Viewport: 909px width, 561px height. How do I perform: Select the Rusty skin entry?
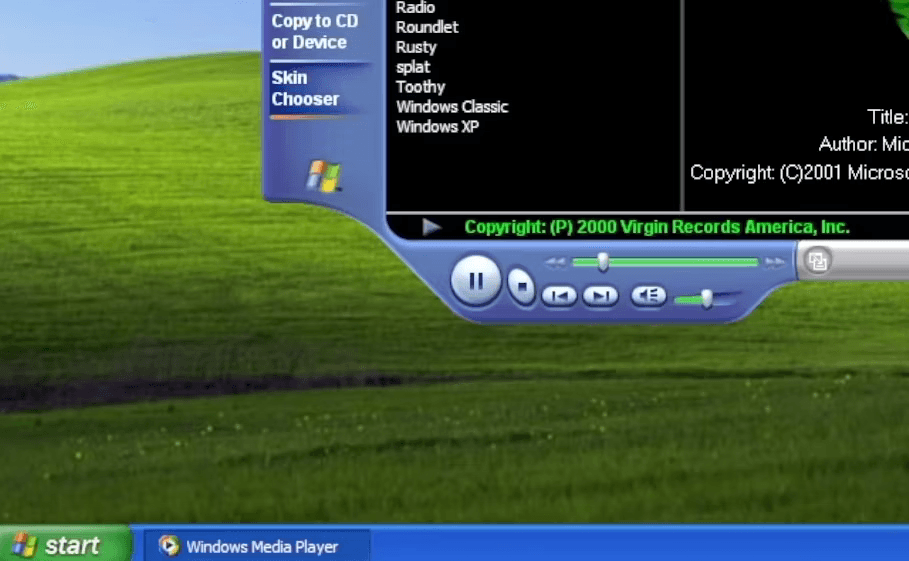[416, 47]
